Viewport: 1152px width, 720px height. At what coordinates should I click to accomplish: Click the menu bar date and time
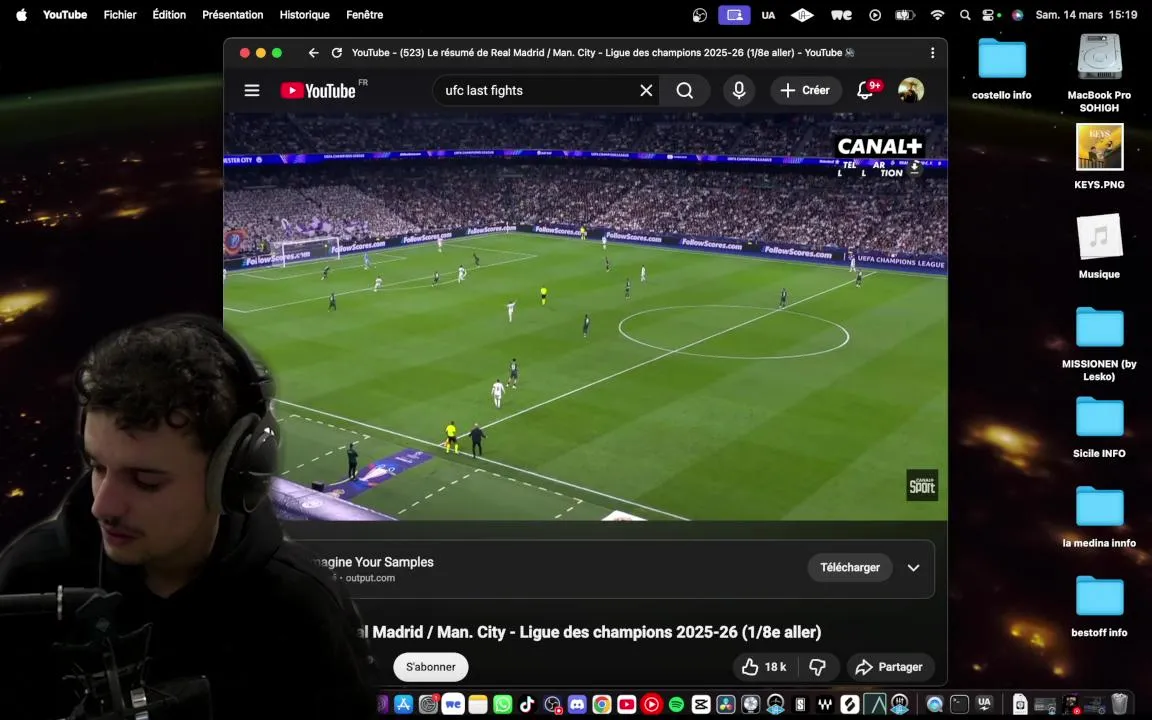coord(1086,15)
